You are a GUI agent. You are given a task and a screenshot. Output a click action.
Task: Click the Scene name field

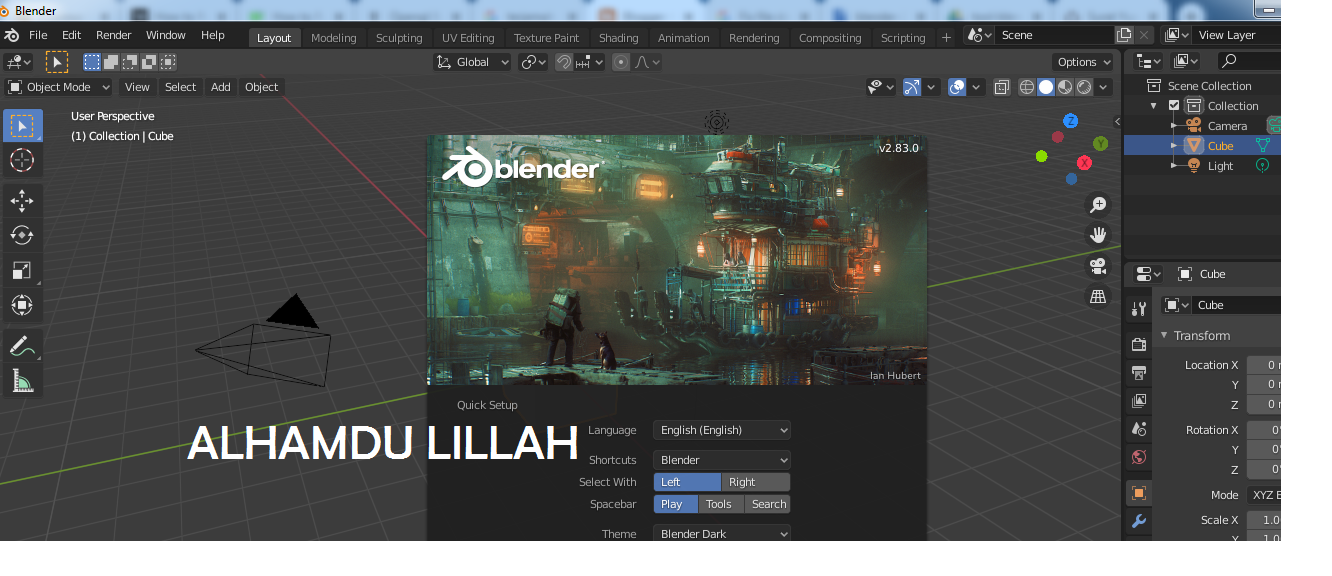click(1055, 35)
